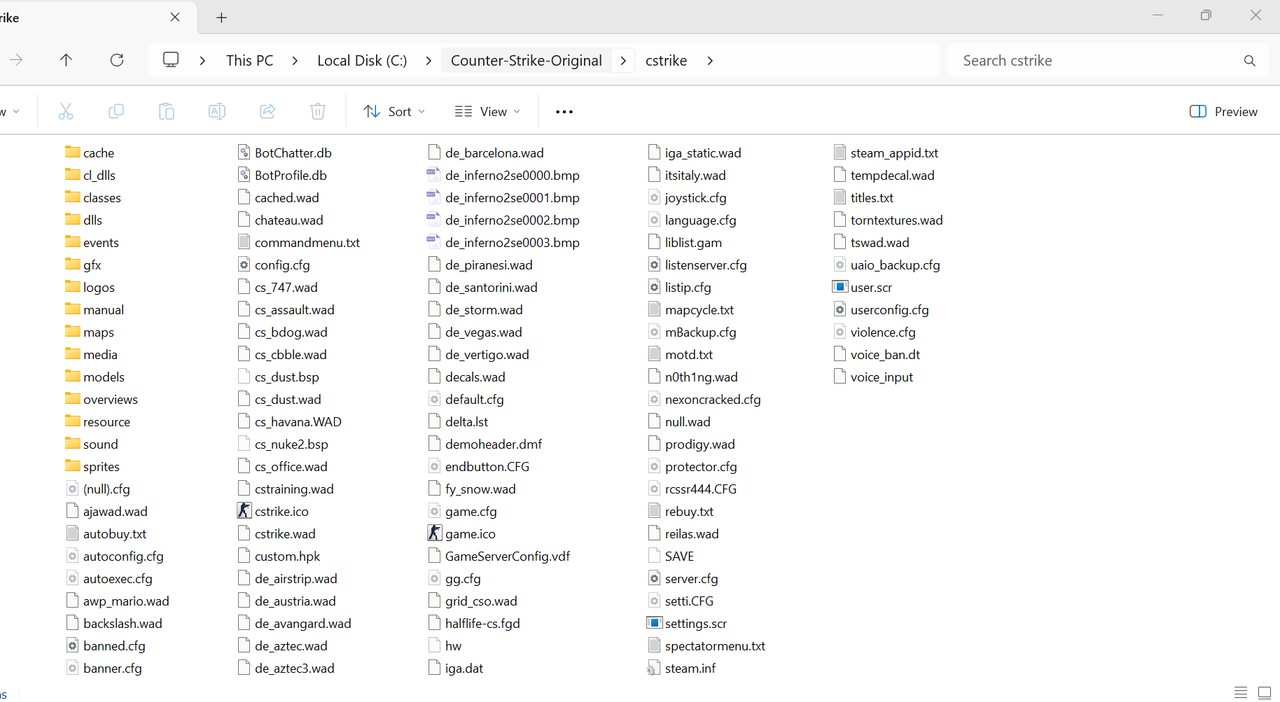The image size is (1280, 702).
Task: Select the cstrike.ico file icon
Action: [244, 511]
